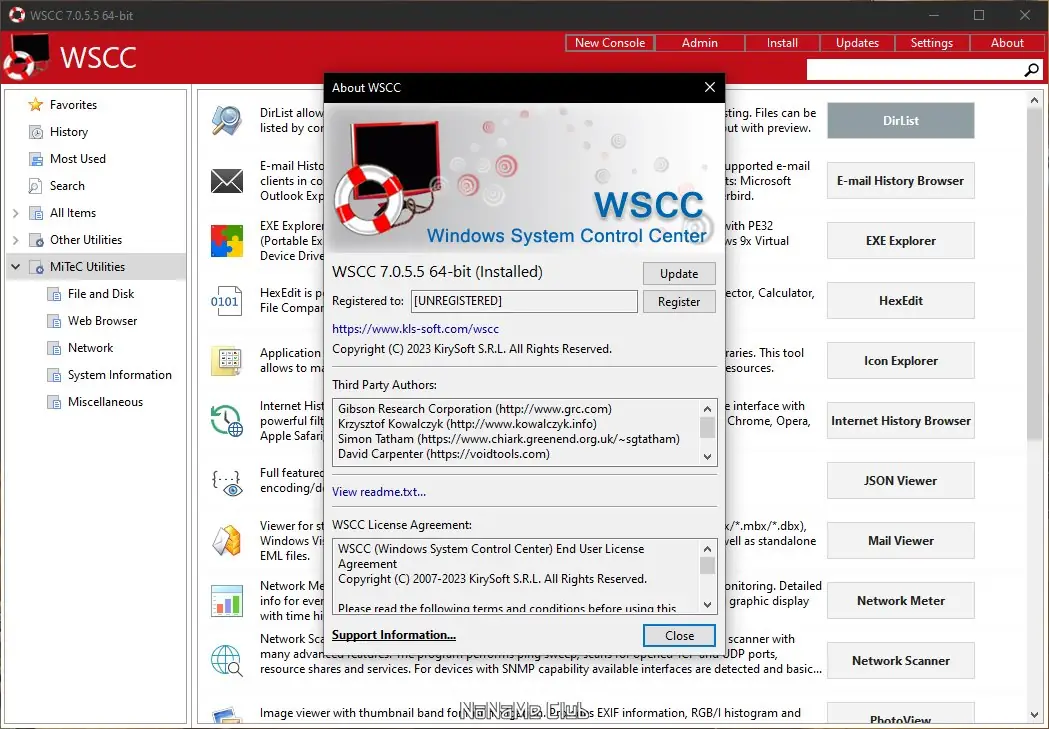Click the search box in the header
The width and height of the screenshot is (1049, 729).
coord(915,70)
